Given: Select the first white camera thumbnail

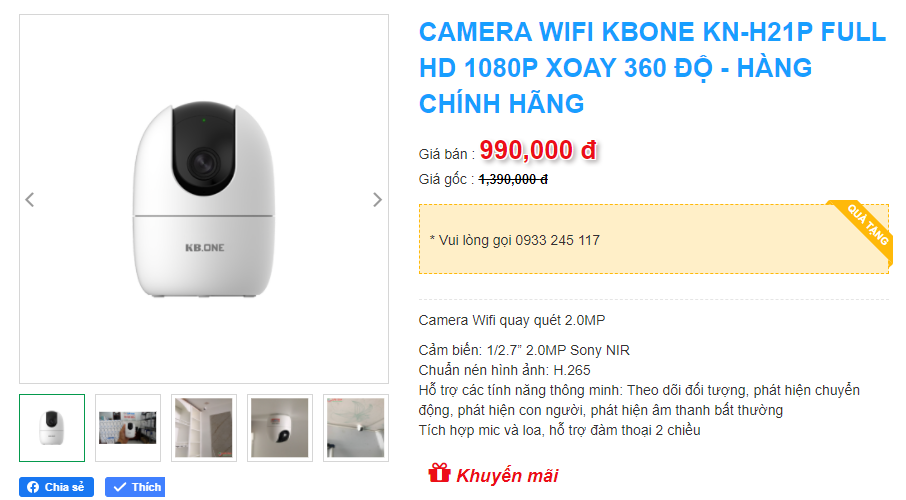Looking at the screenshot, I should point(52,428).
